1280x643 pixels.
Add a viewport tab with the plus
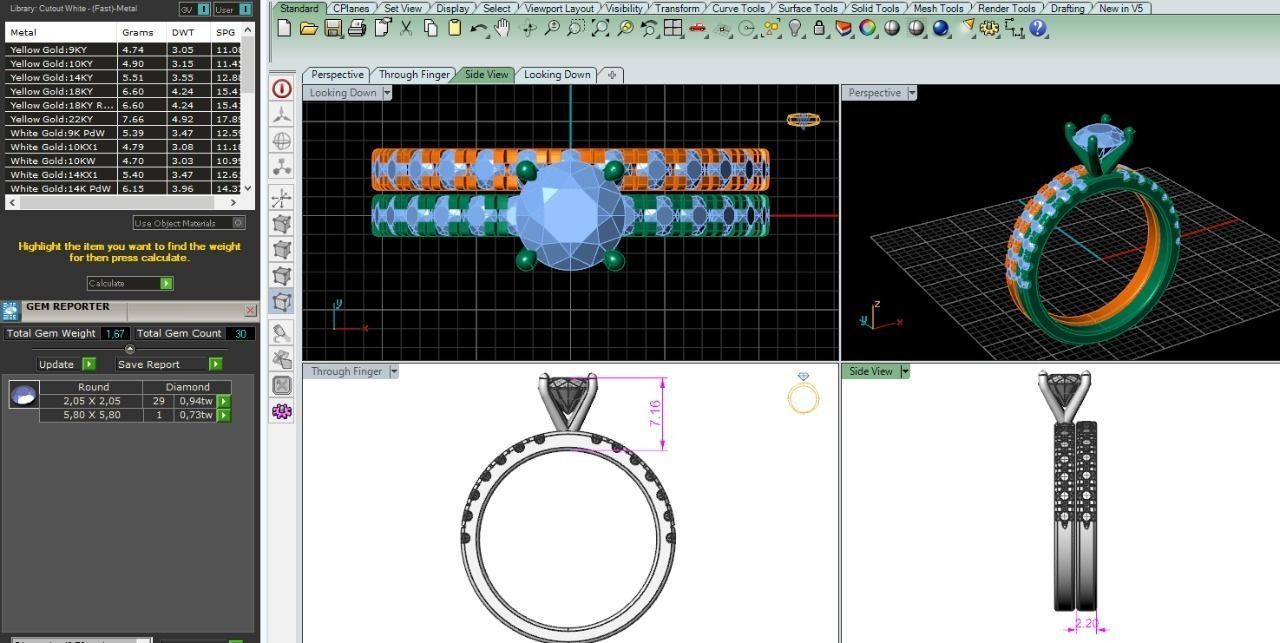pos(612,74)
